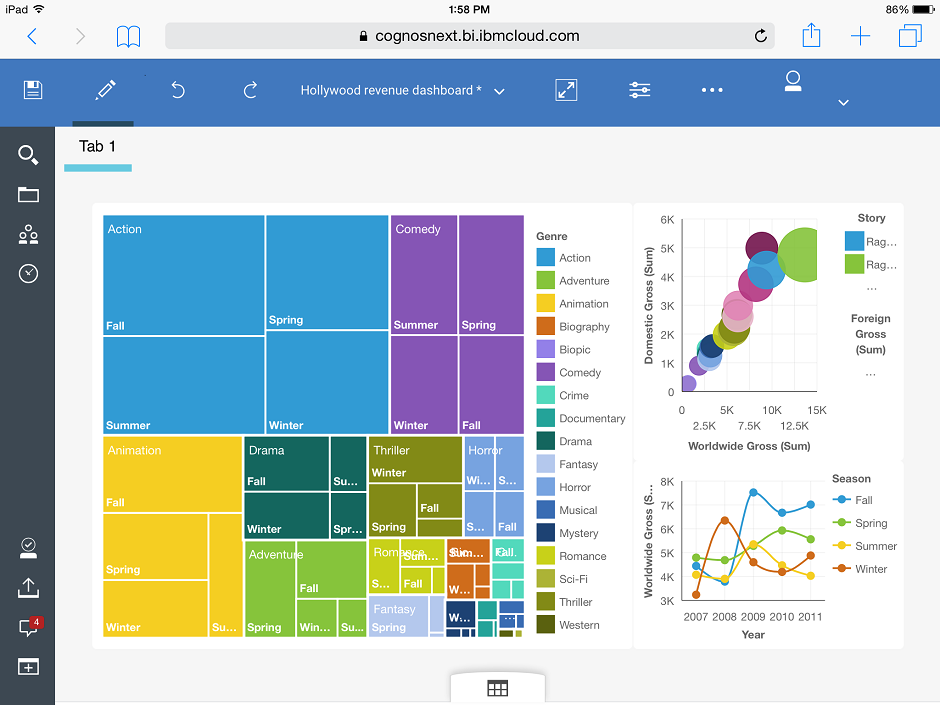The width and height of the screenshot is (940, 705).
Task: Open the shared users panel icon
Action: coord(27,234)
